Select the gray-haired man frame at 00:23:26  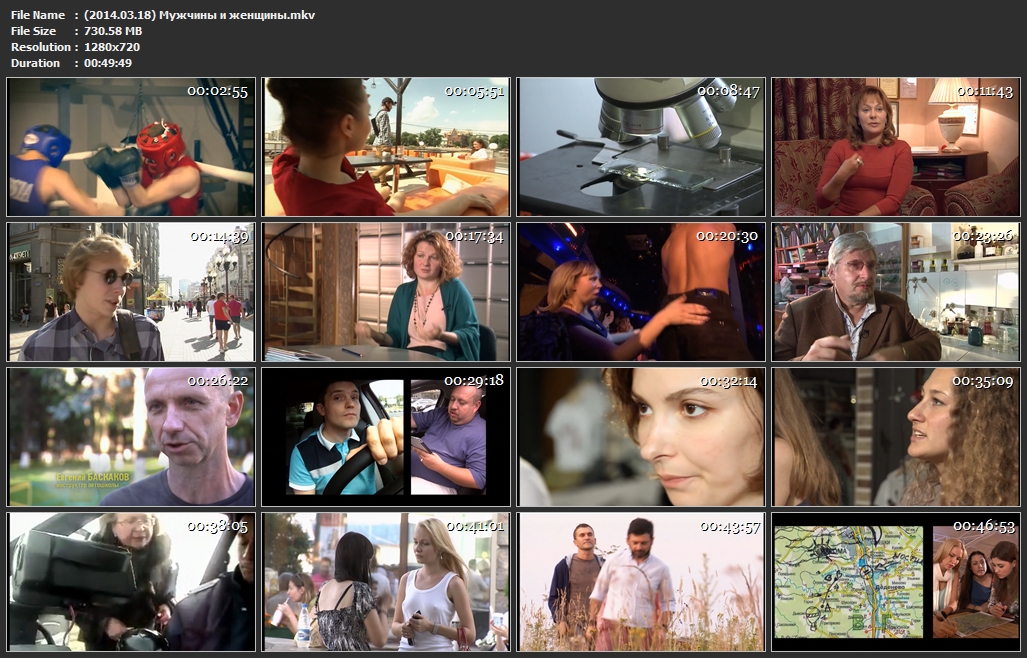pyautogui.click(x=896, y=292)
